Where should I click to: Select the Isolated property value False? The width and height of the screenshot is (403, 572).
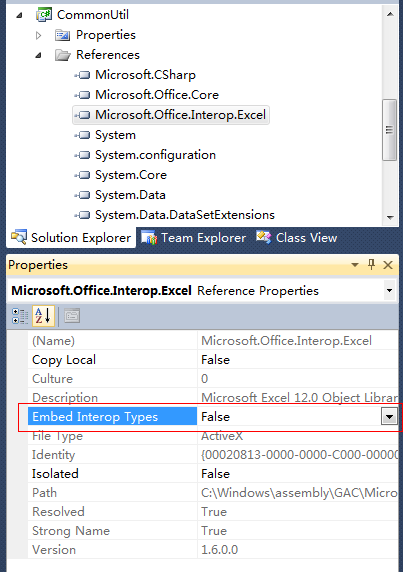coord(215,474)
